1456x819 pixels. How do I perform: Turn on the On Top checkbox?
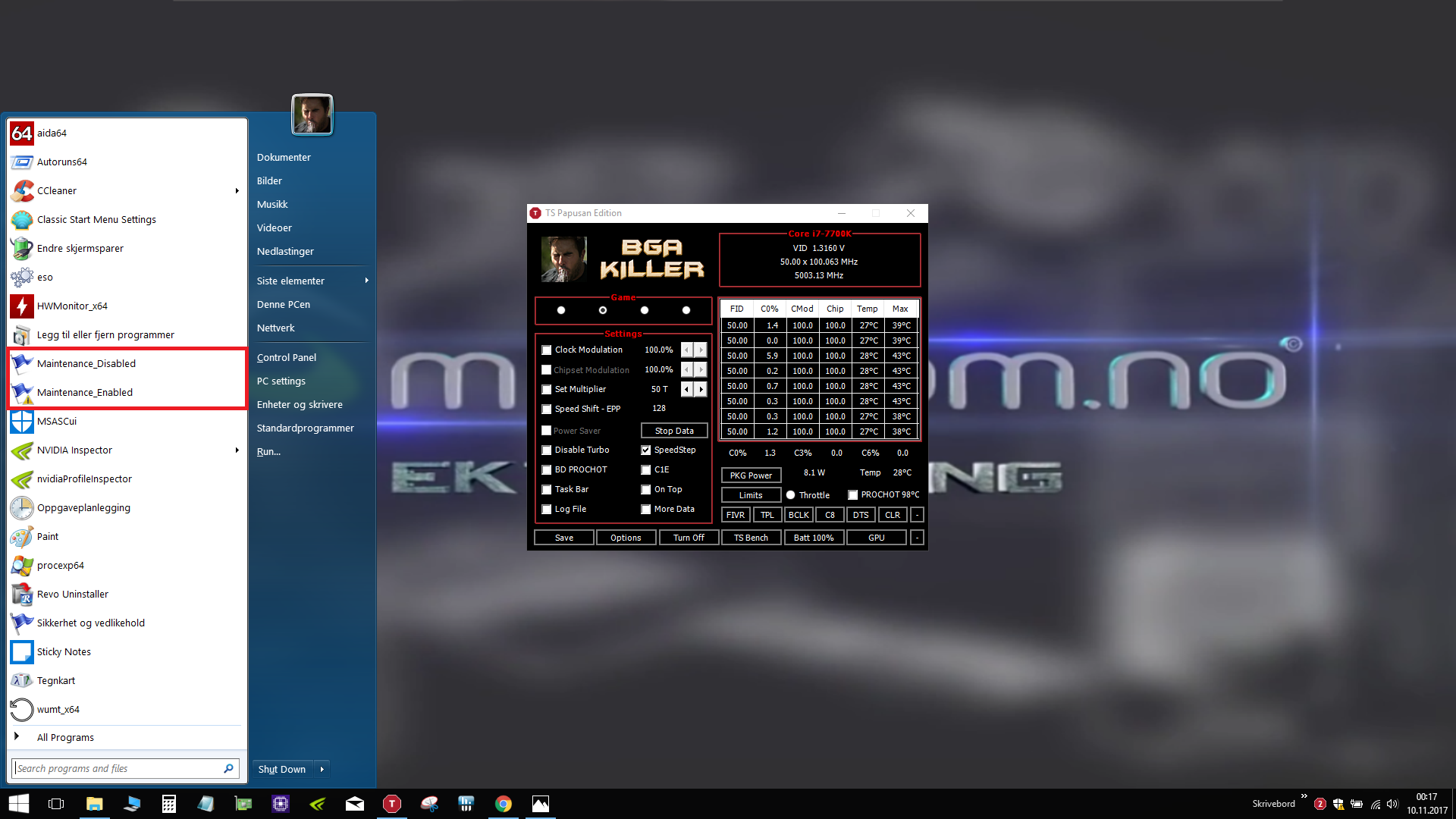tap(645, 489)
